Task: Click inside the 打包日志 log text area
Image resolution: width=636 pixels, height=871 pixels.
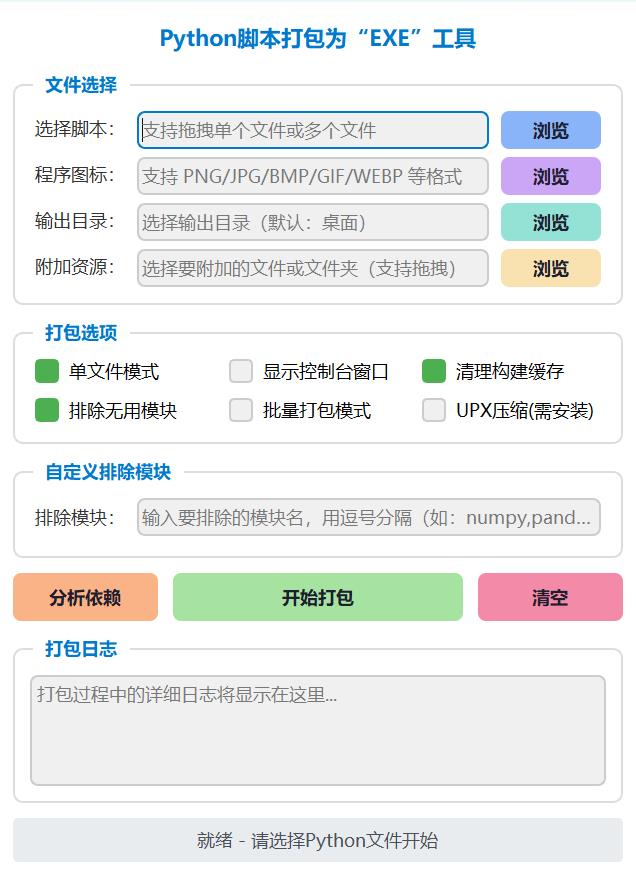Action: [x=317, y=730]
